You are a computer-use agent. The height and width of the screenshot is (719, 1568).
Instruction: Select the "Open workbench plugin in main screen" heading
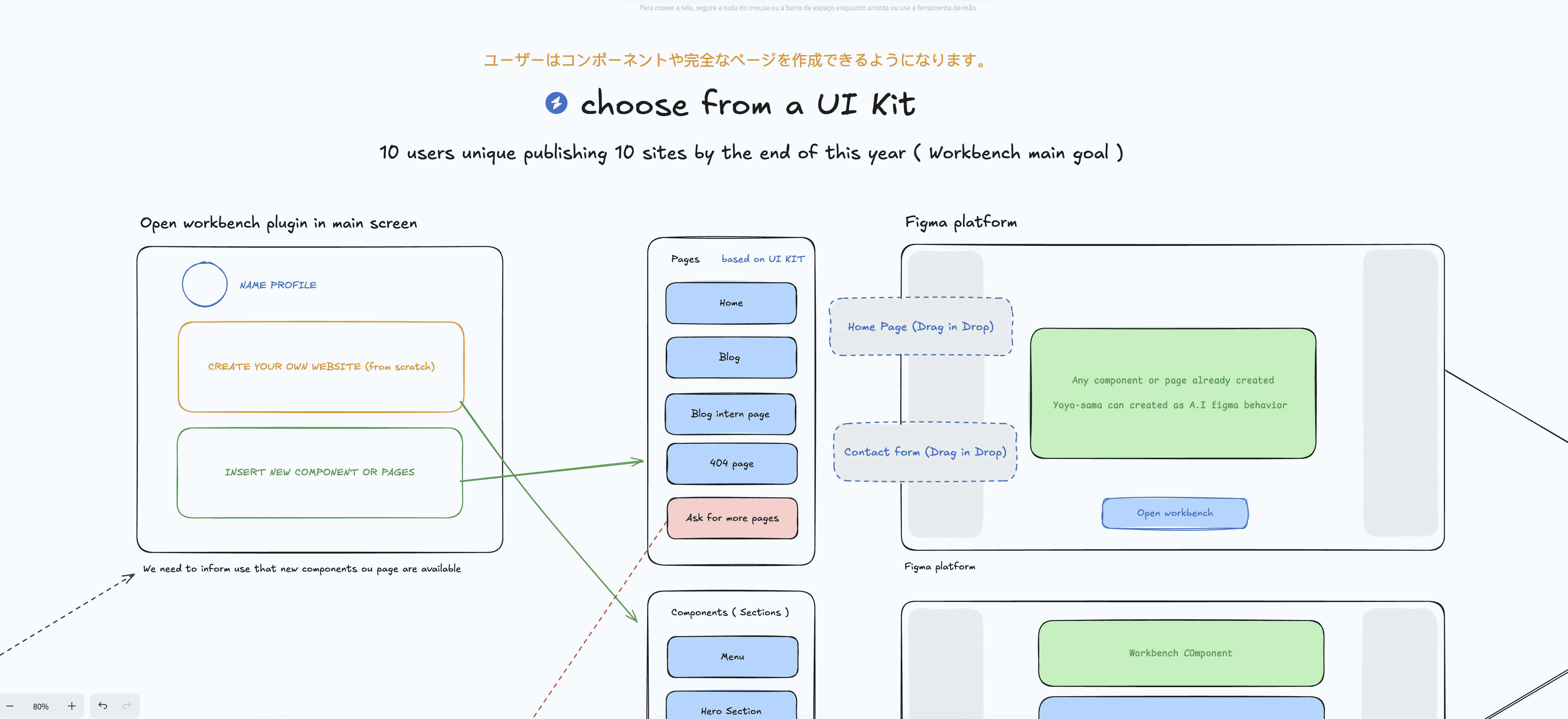click(x=279, y=223)
